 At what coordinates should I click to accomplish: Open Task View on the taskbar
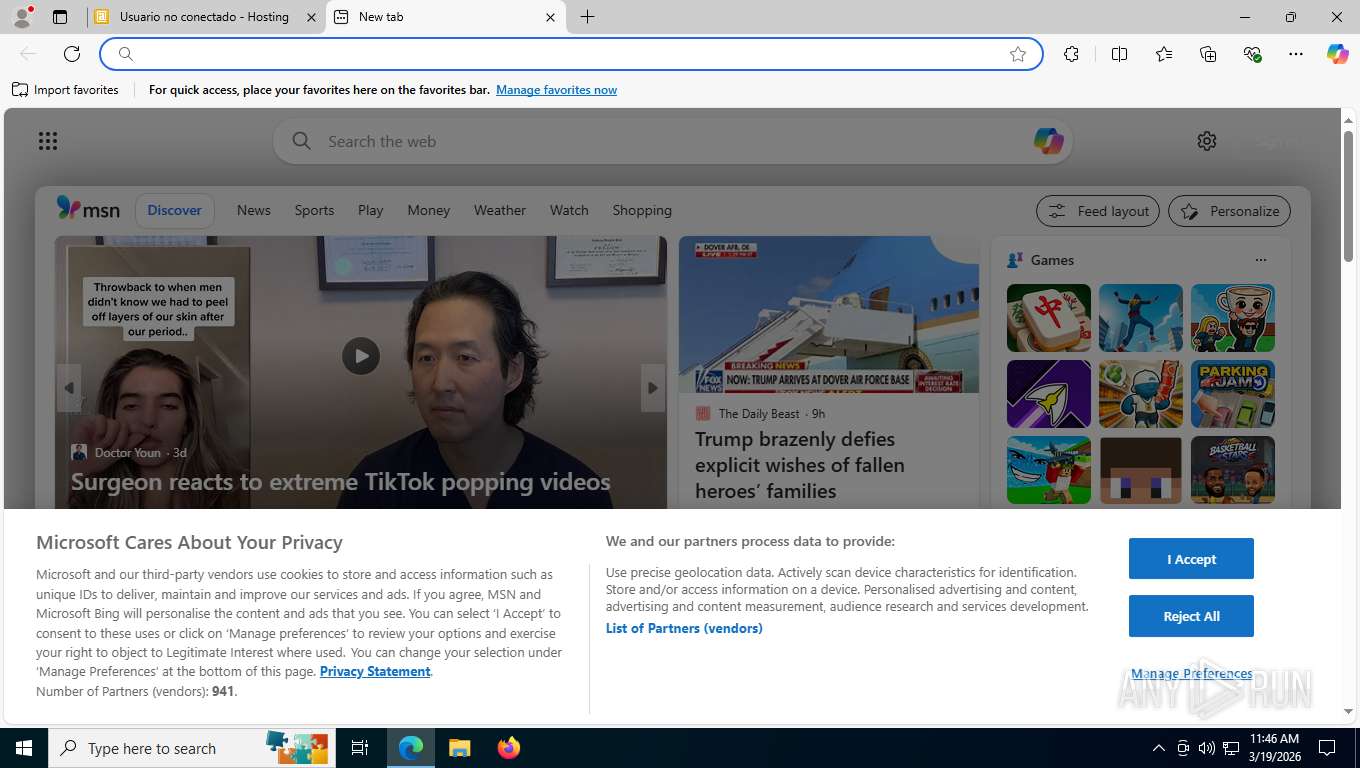[x=360, y=748]
